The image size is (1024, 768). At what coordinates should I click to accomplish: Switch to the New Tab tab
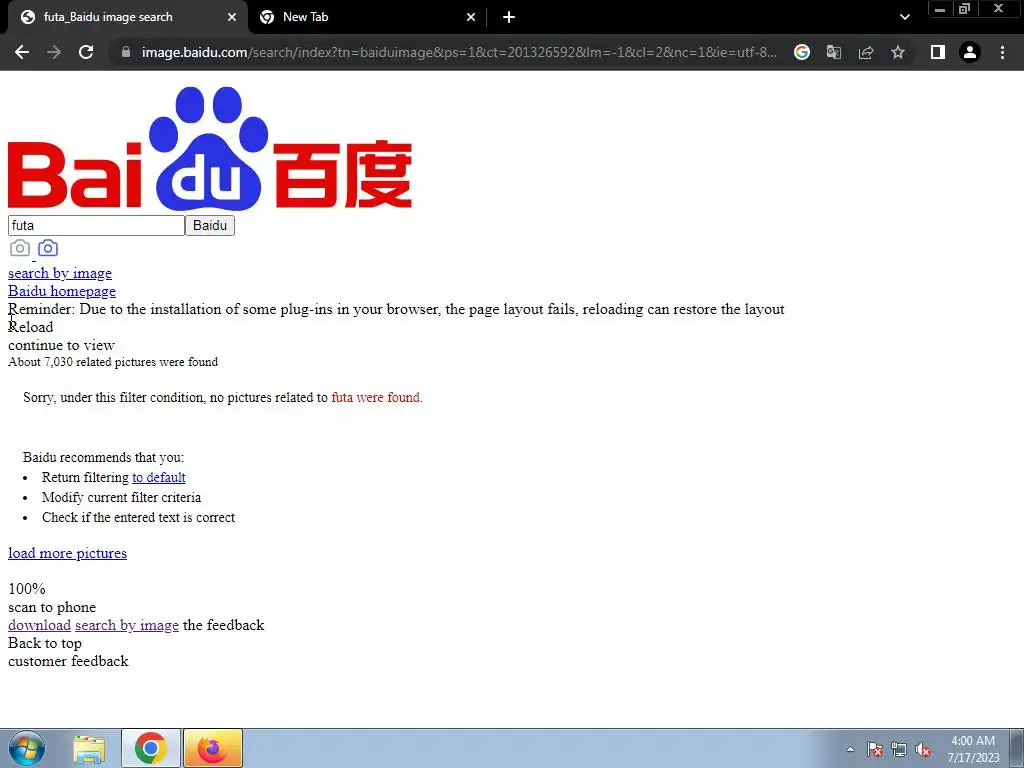pyautogui.click(x=368, y=17)
